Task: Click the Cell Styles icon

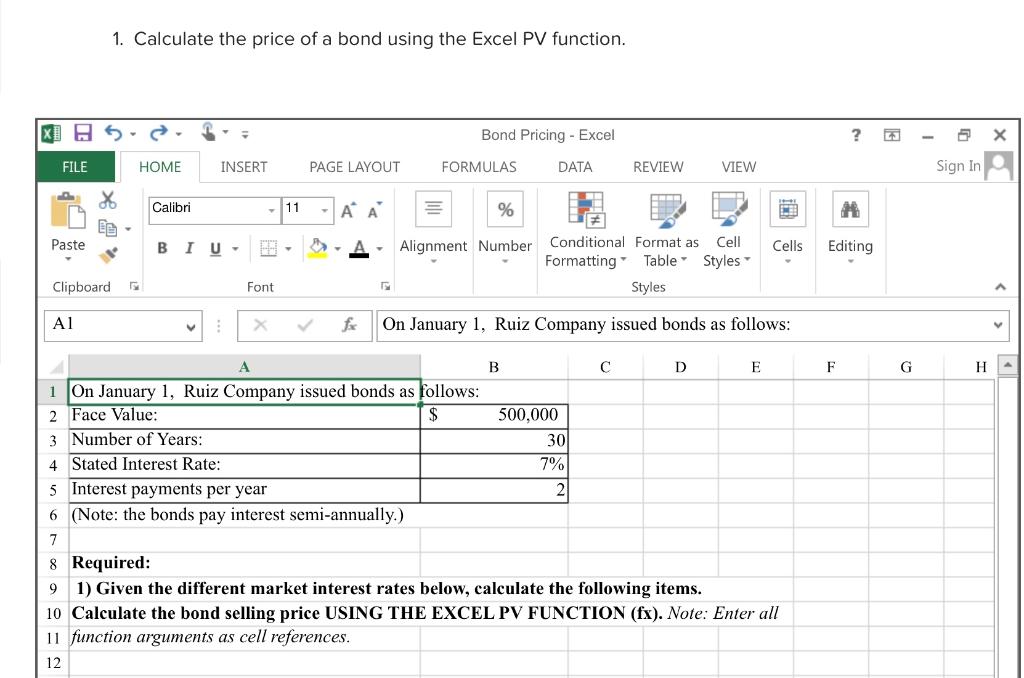Action: pyautogui.click(x=729, y=209)
